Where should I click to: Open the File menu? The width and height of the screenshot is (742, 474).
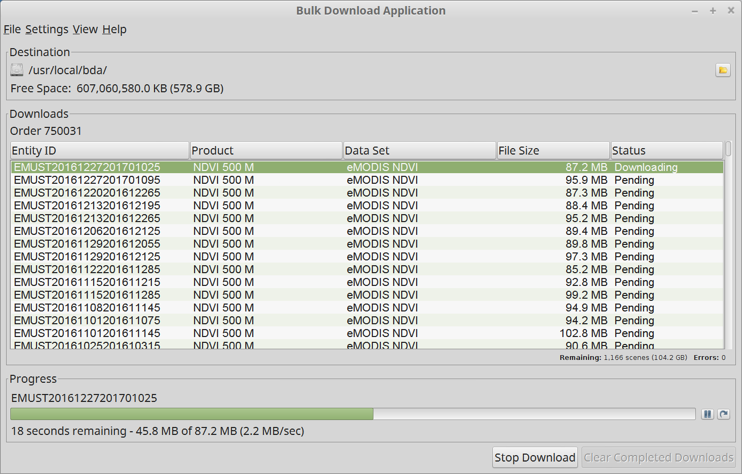click(x=12, y=30)
